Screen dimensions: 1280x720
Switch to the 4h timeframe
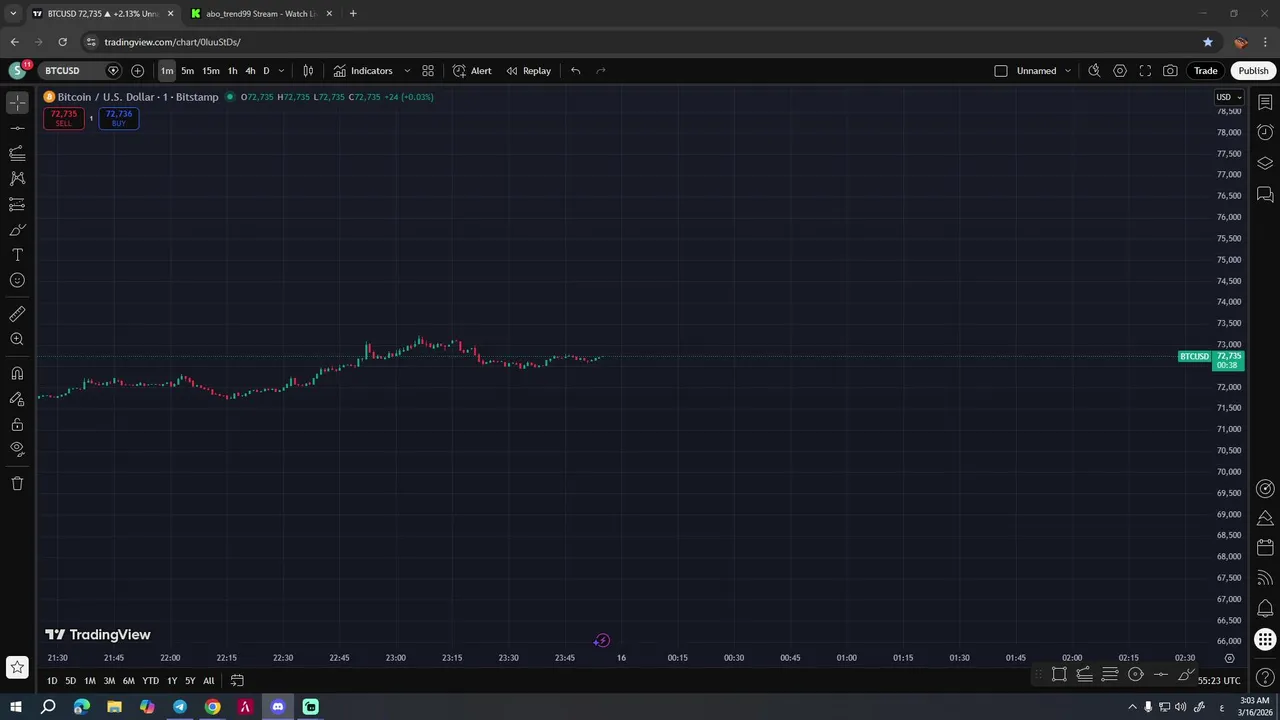coord(250,71)
